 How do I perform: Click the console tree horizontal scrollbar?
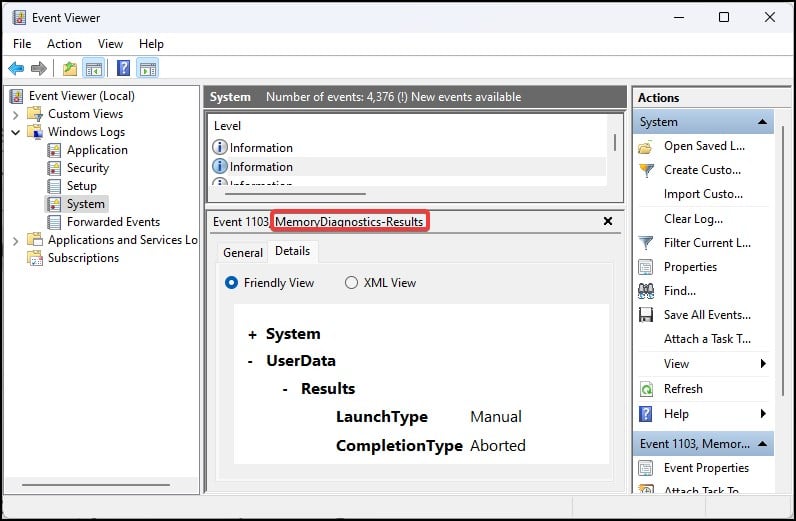[x=95, y=485]
